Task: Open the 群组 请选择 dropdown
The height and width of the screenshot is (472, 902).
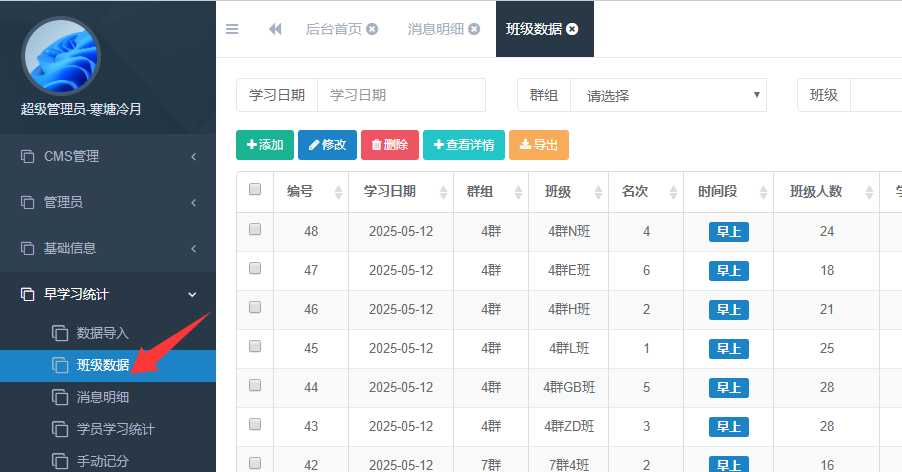Action: click(x=667, y=96)
